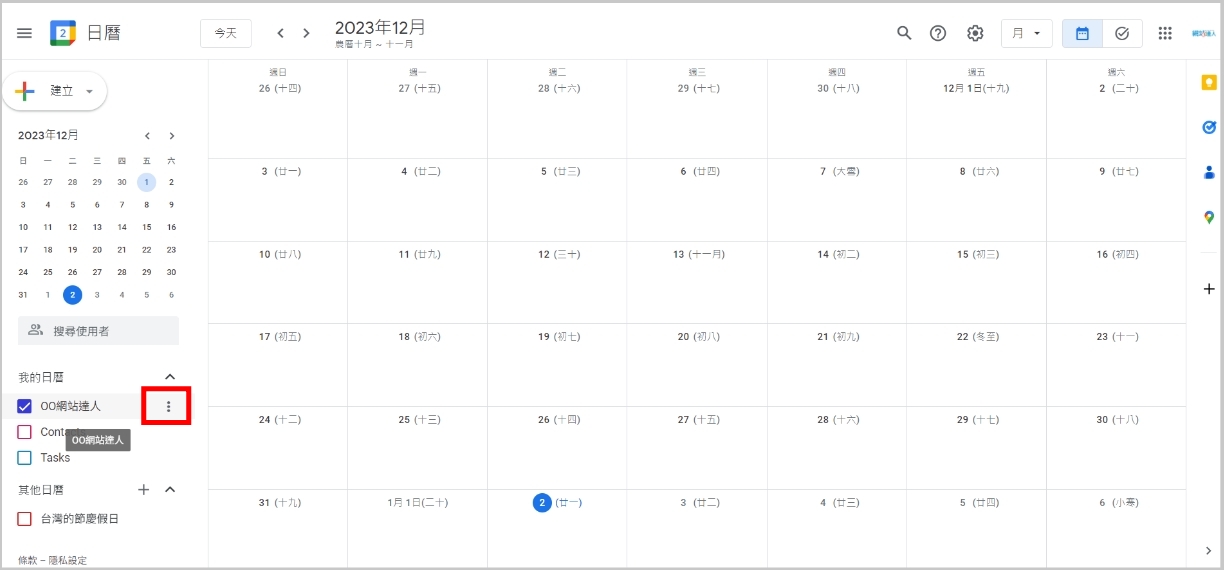Click the search magnifier icon
Viewport: 1224px width, 570px height.
click(904, 33)
